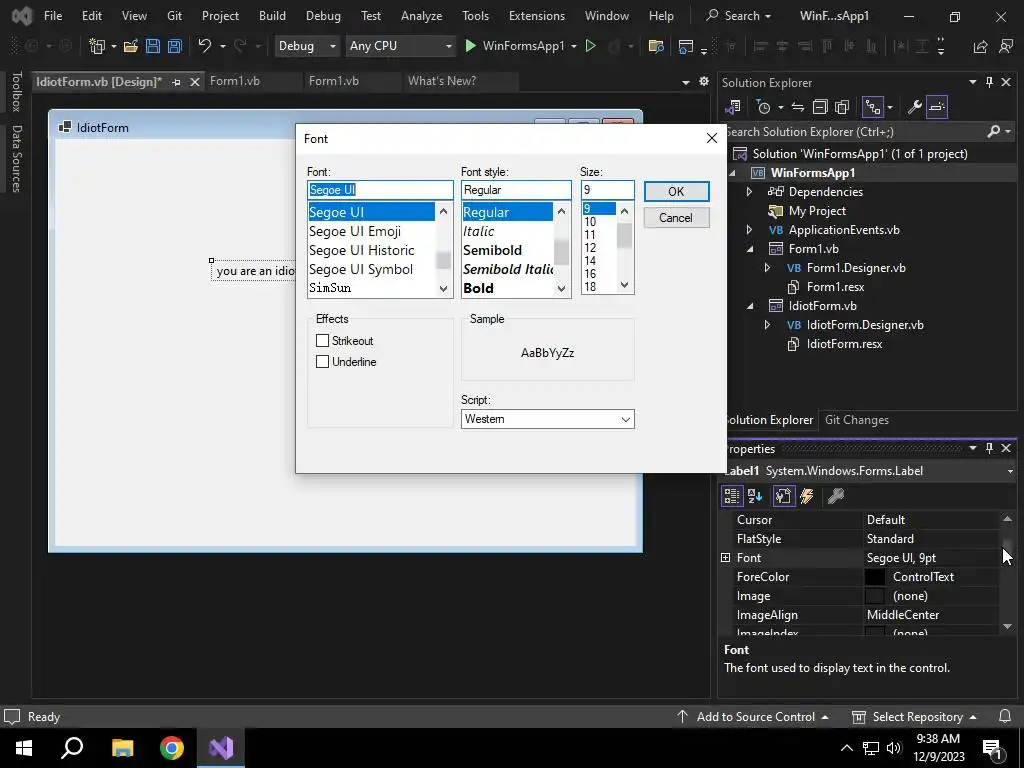
Task: Open the Label1 object selector dropdown
Action: (x=1010, y=472)
